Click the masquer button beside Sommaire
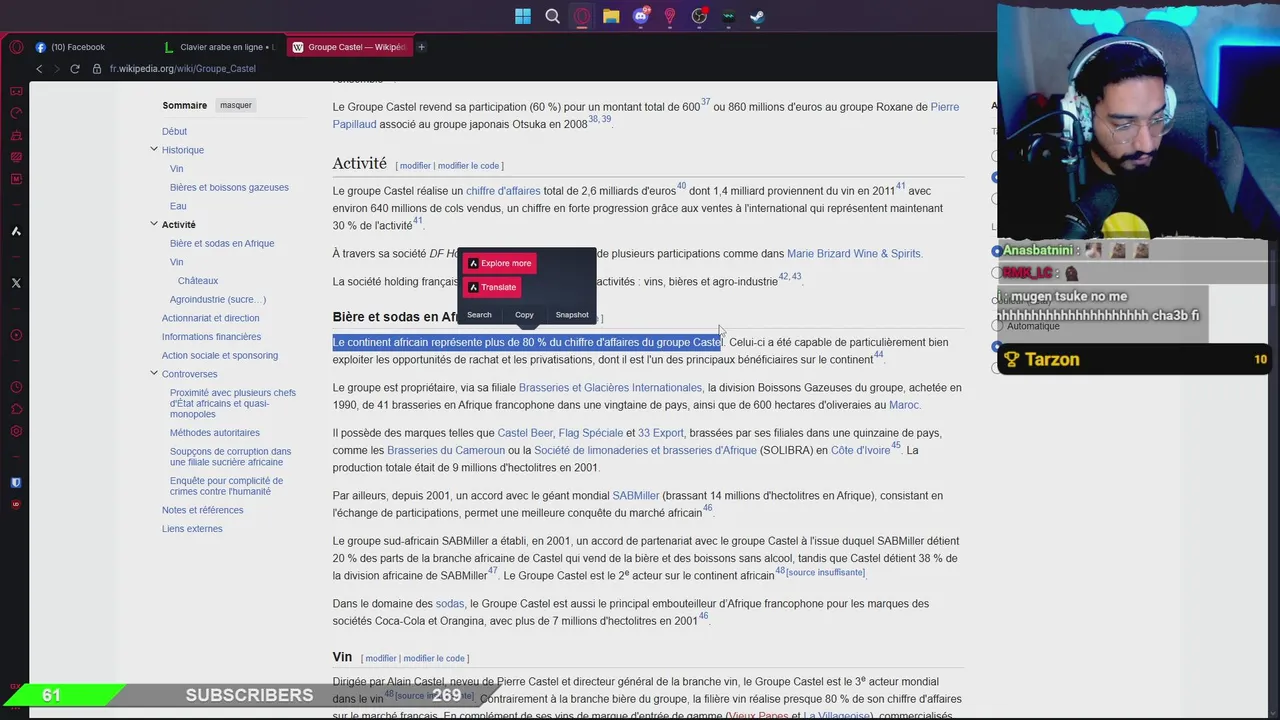The width and height of the screenshot is (1280, 720). pyautogui.click(x=236, y=105)
